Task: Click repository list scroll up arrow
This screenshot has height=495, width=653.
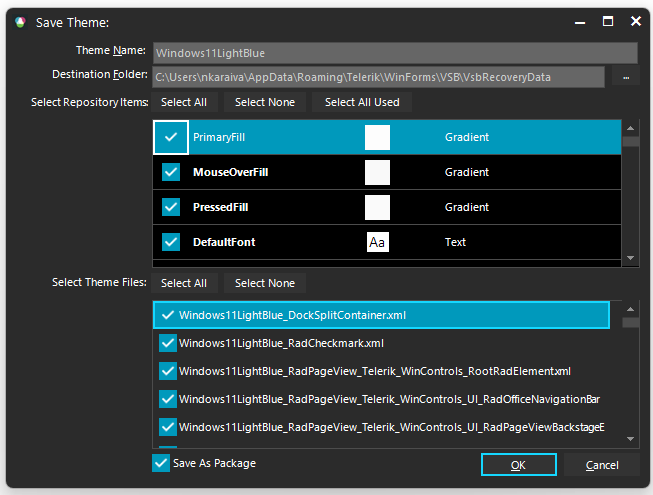Action: tap(631, 128)
